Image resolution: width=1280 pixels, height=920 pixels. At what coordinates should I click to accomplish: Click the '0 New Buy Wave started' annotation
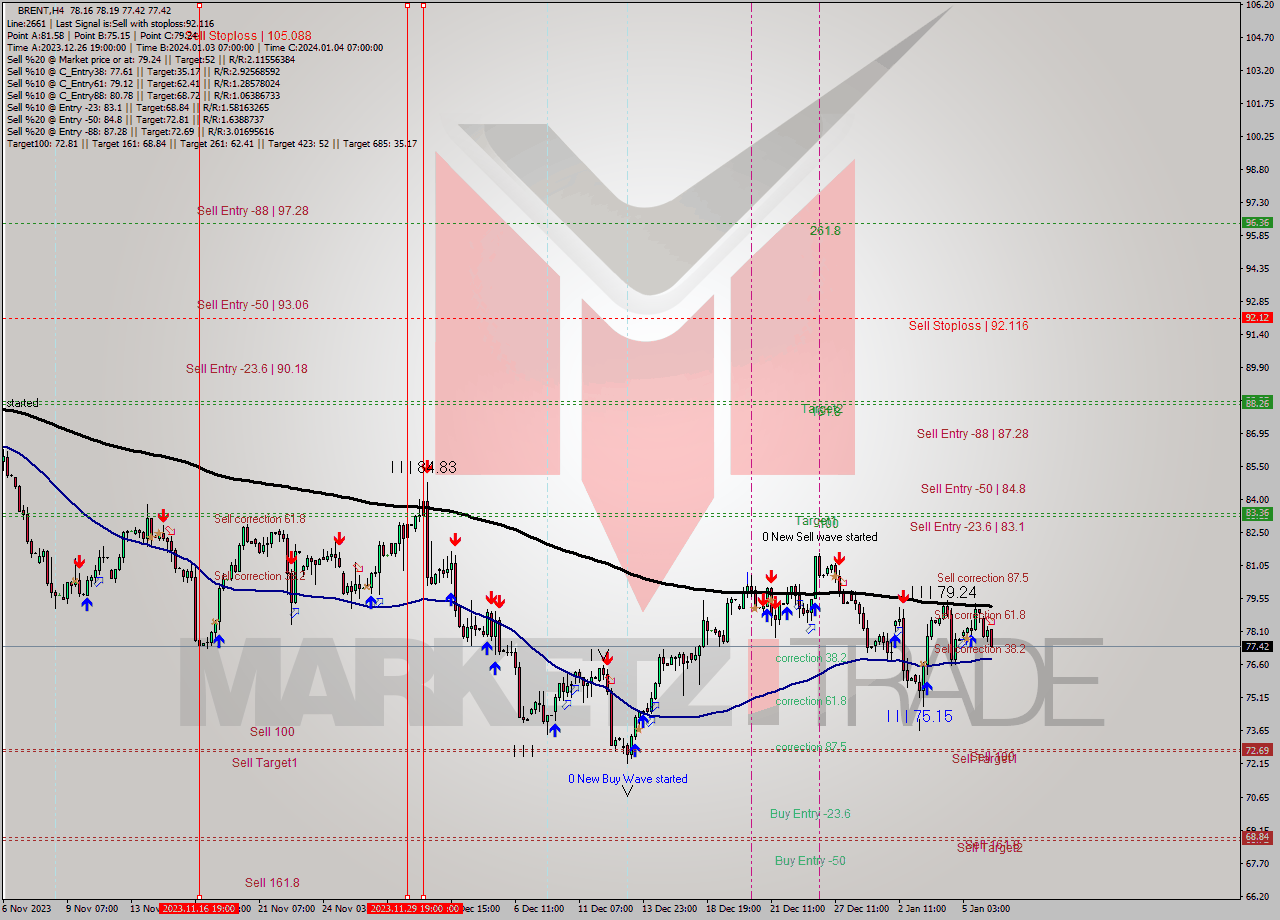[x=628, y=779]
